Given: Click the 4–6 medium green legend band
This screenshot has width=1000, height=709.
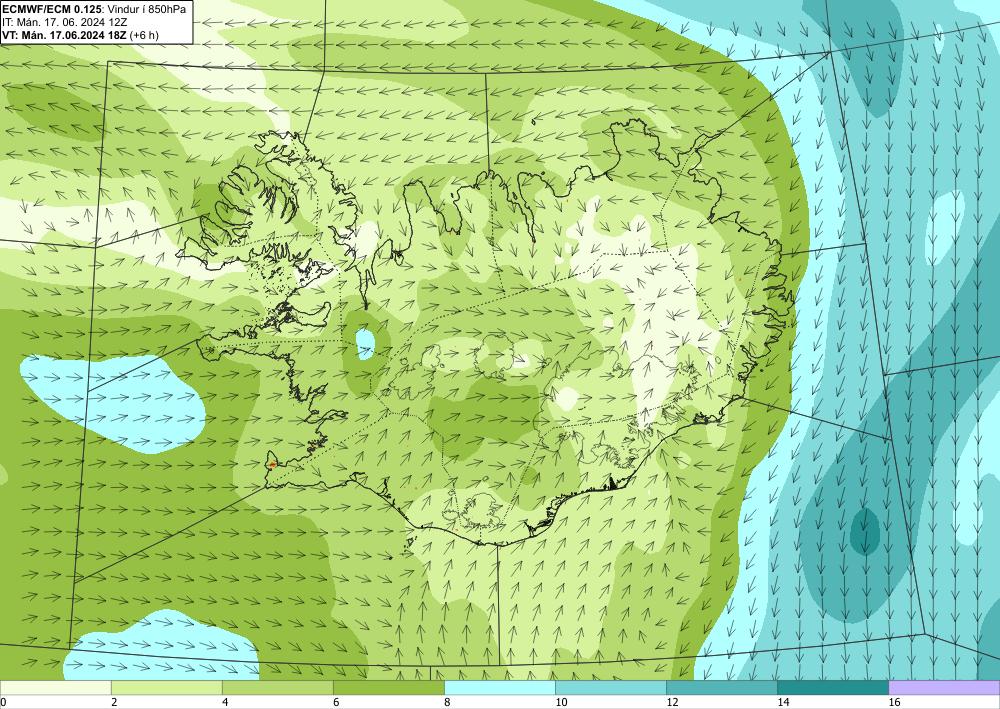Looking at the screenshot, I should [277, 687].
